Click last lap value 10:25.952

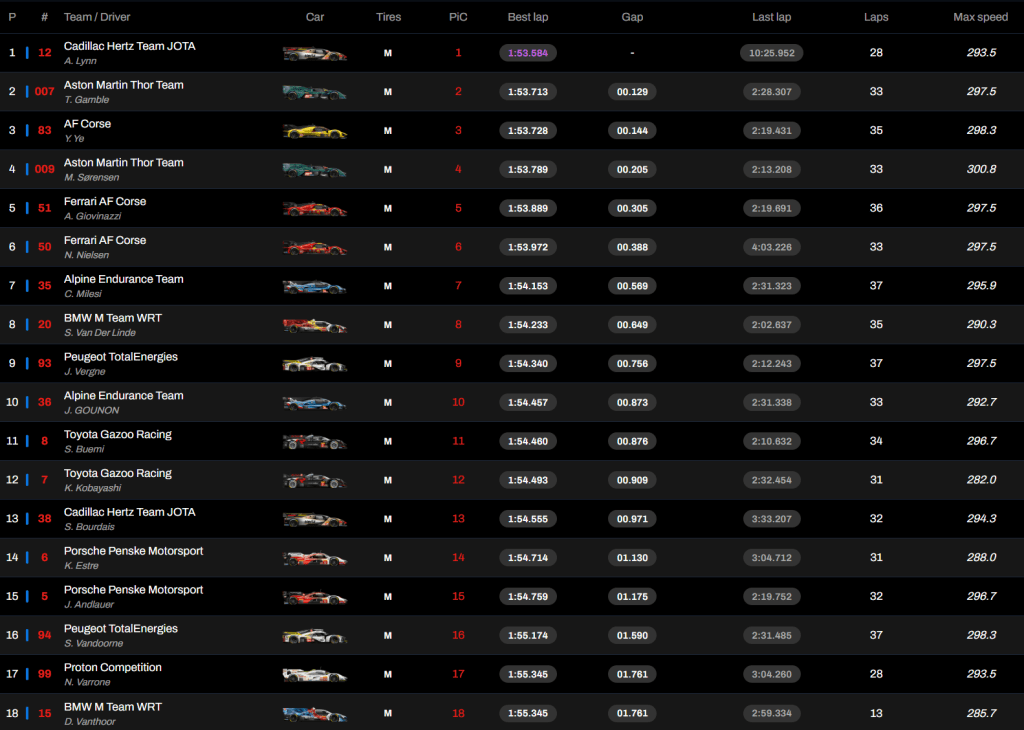tap(771, 53)
